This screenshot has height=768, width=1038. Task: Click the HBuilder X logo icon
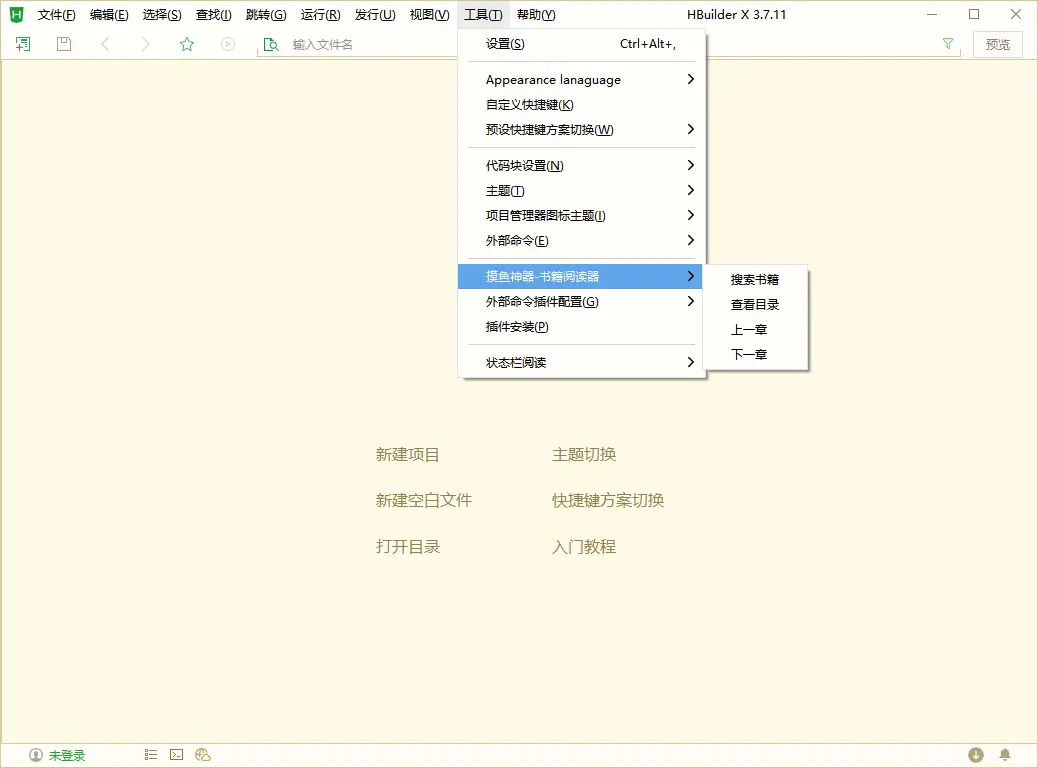16,14
